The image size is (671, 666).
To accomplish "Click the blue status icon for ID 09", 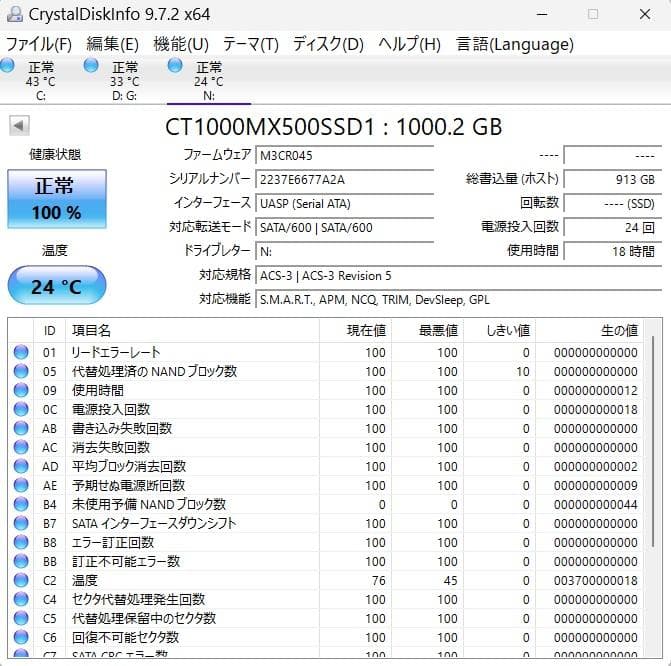I will click(21, 390).
